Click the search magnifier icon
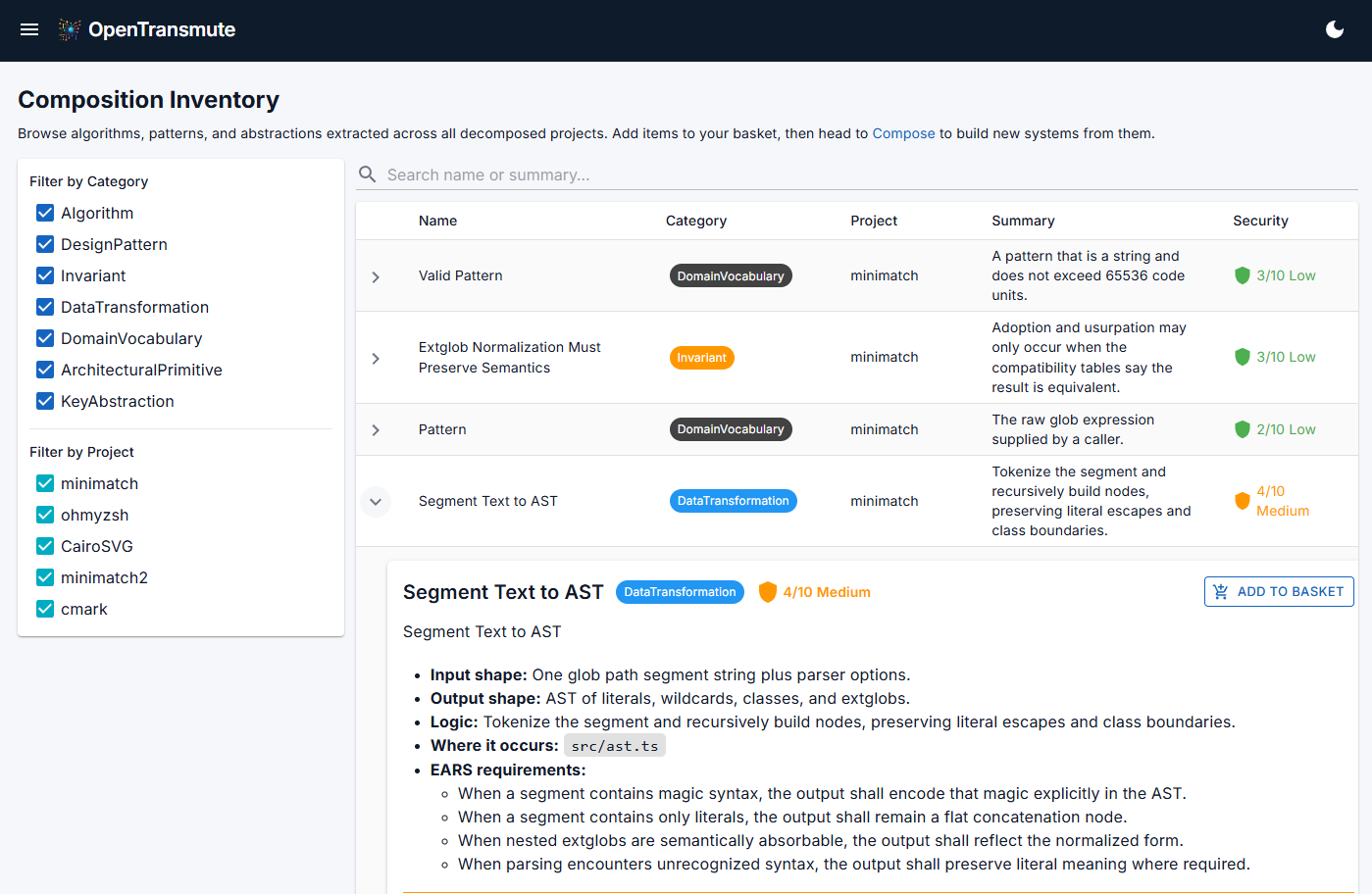1372x894 pixels. coord(367,174)
